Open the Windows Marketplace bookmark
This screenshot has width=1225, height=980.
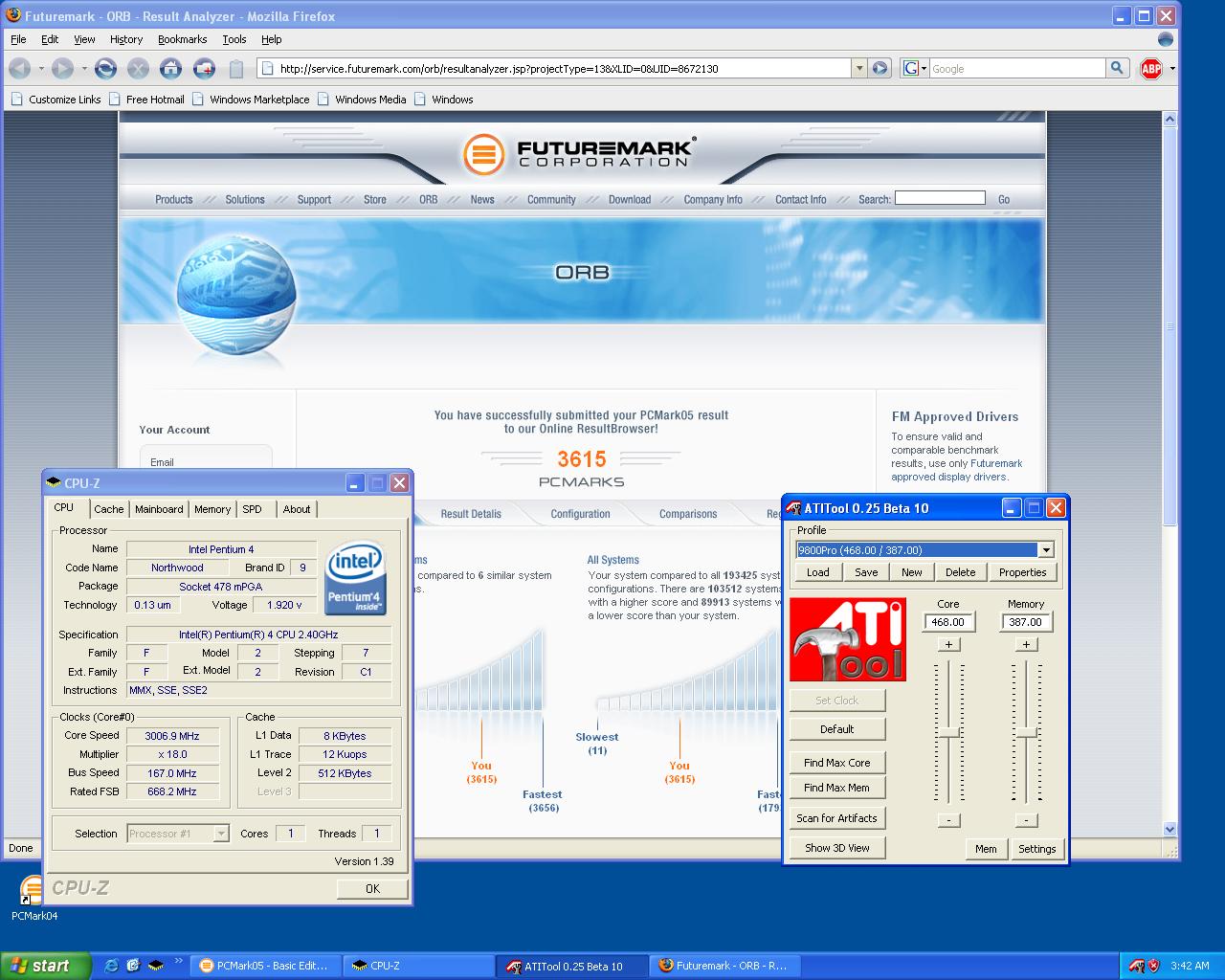[251, 99]
